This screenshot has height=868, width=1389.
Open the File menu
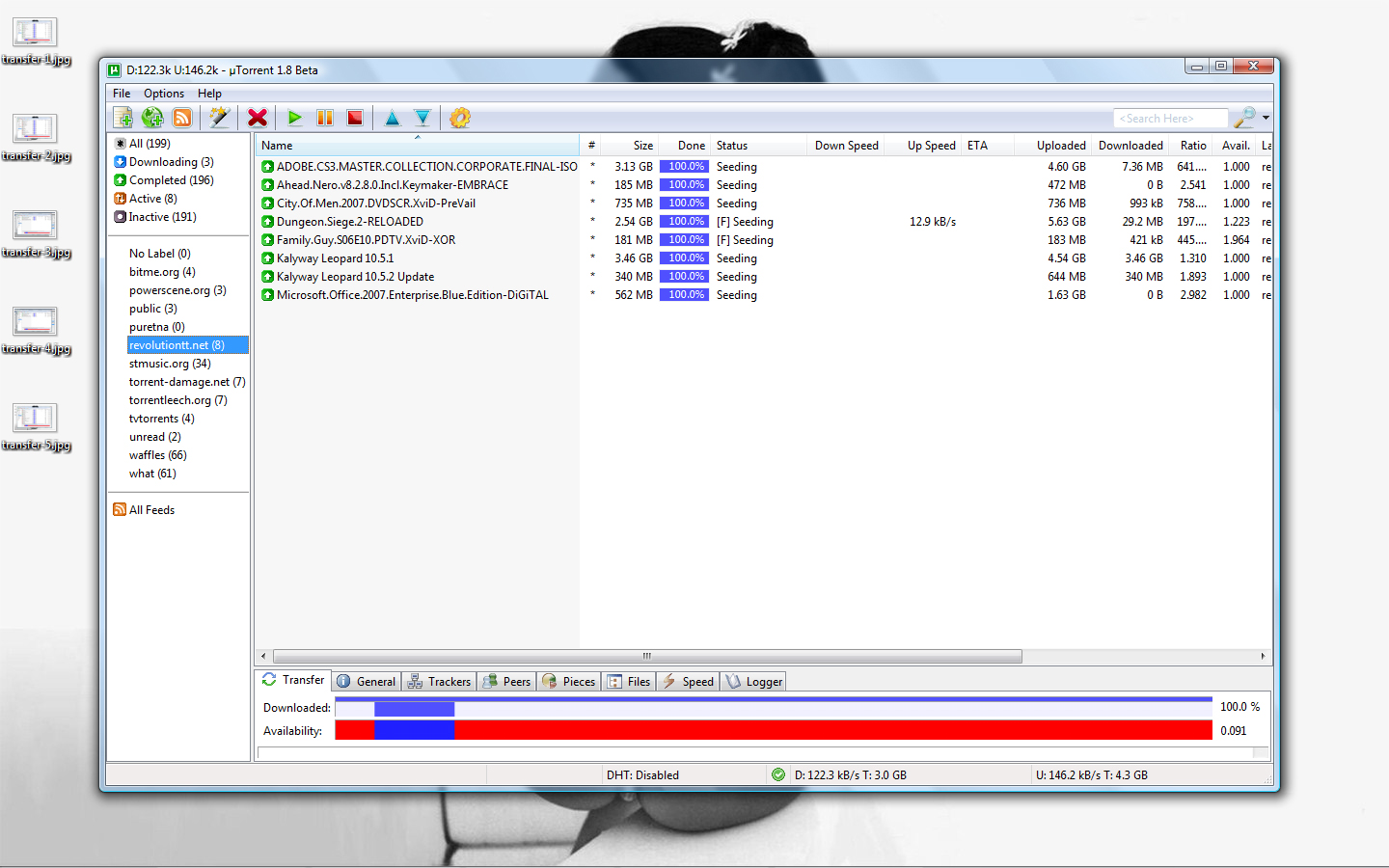coord(122,94)
